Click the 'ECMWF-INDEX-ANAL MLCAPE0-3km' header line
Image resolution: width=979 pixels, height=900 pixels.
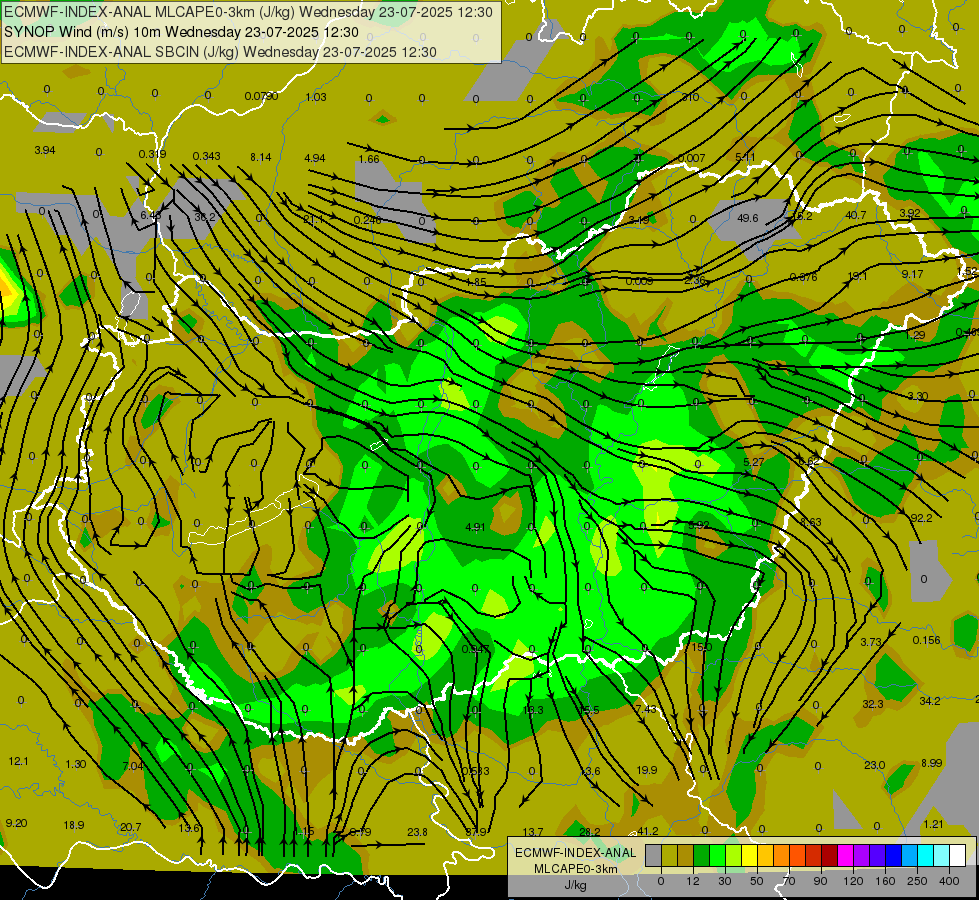coord(248,12)
